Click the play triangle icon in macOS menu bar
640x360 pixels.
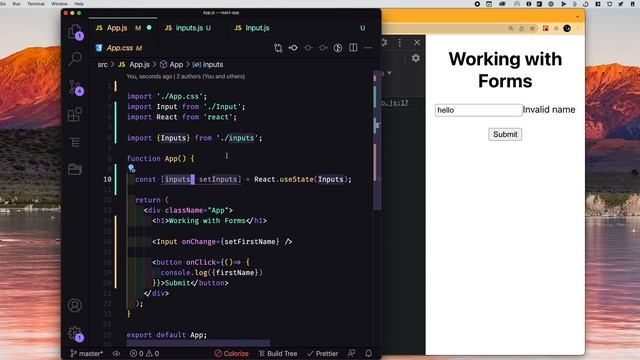(563, 4)
